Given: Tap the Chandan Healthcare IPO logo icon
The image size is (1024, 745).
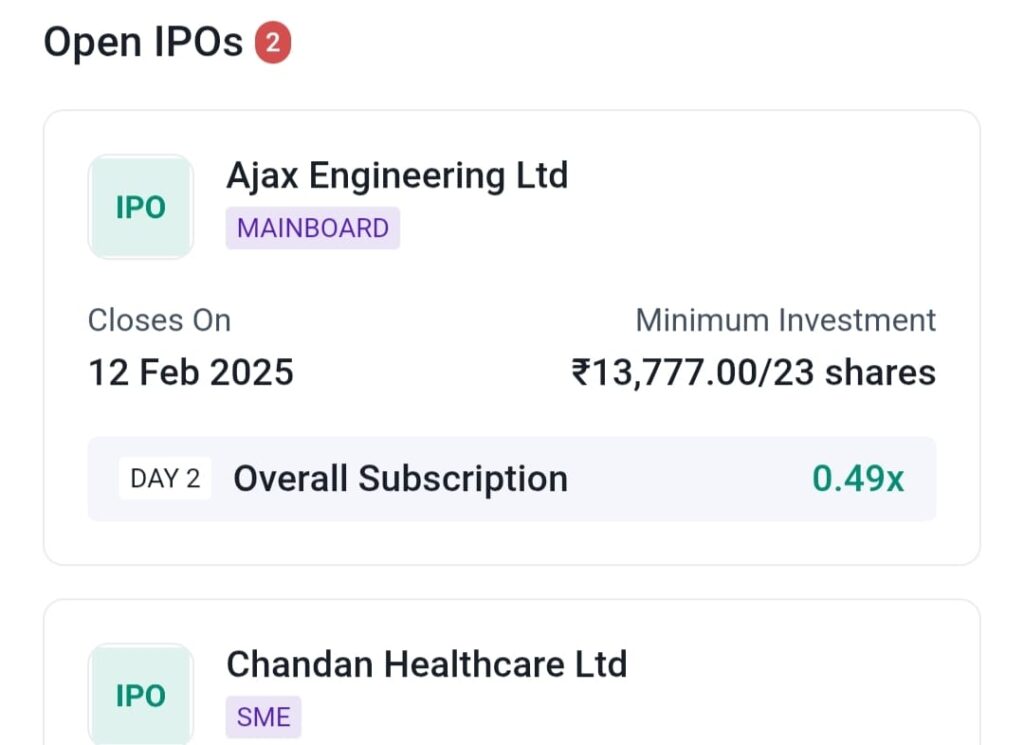Looking at the screenshot, I should point(140,694).
